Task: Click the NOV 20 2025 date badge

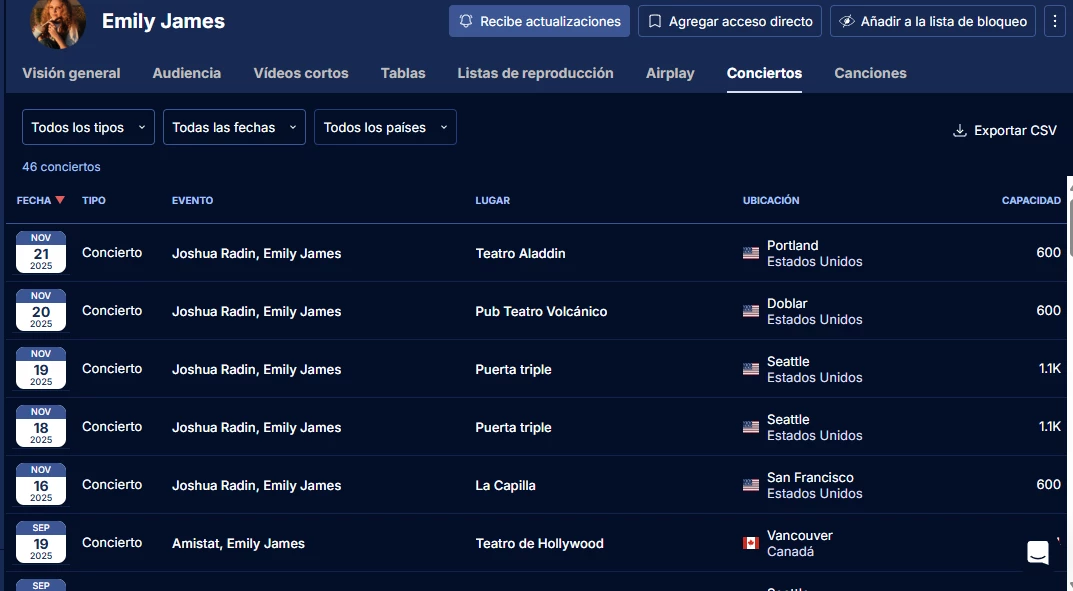Action: coord(41,311)
